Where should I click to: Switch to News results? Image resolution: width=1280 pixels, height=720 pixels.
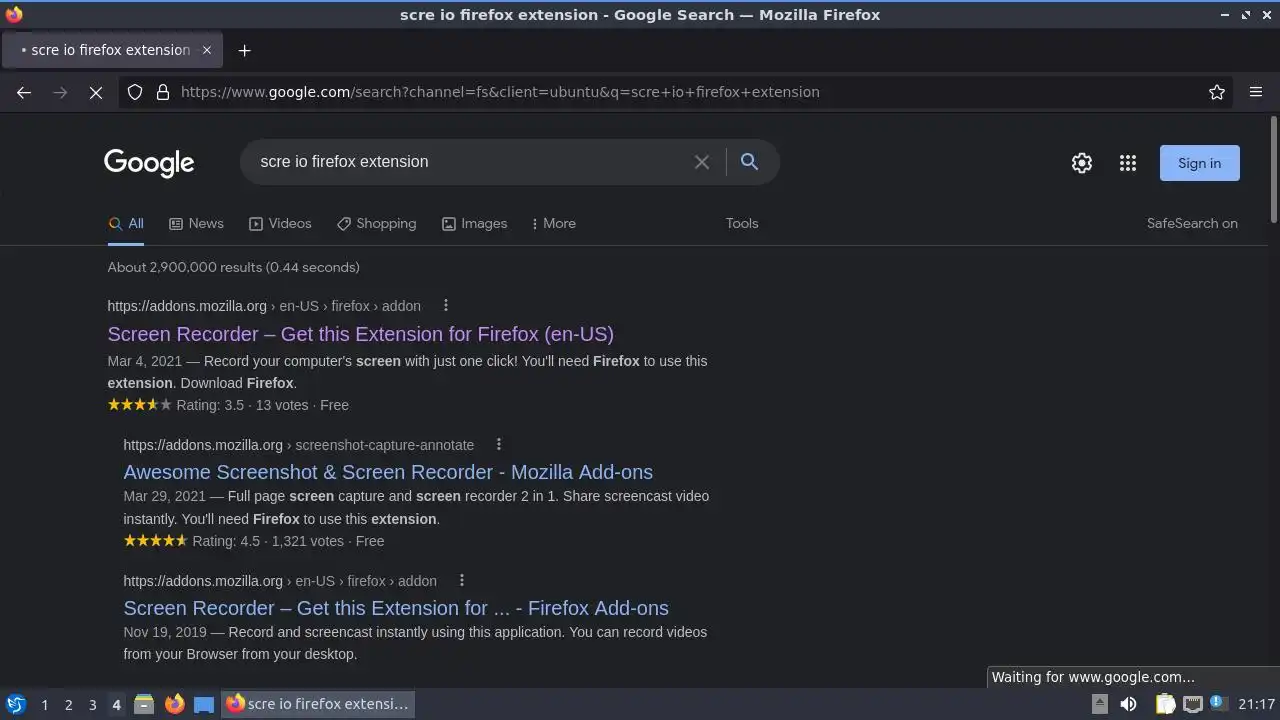click(x=196, y=224)
